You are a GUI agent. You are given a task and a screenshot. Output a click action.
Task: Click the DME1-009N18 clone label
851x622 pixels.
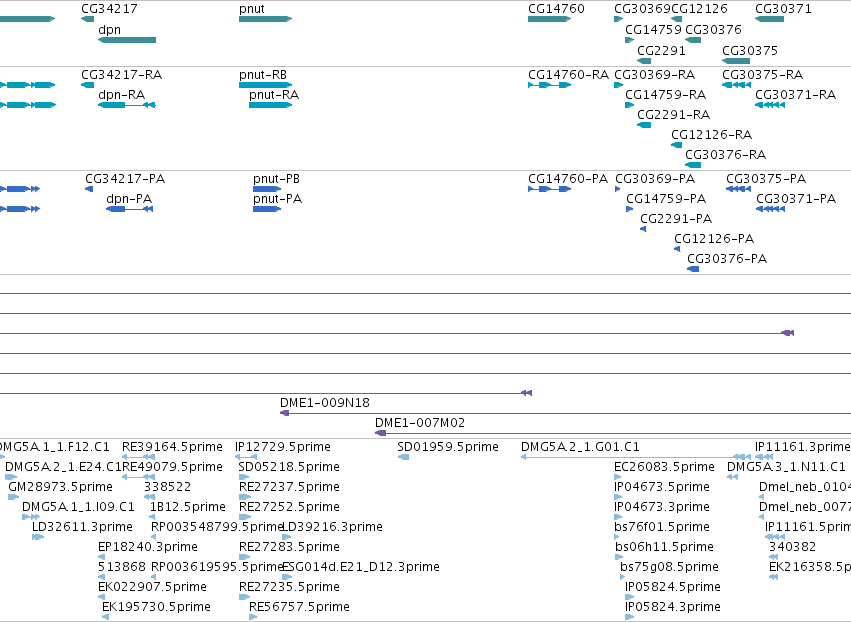point(325,403)
